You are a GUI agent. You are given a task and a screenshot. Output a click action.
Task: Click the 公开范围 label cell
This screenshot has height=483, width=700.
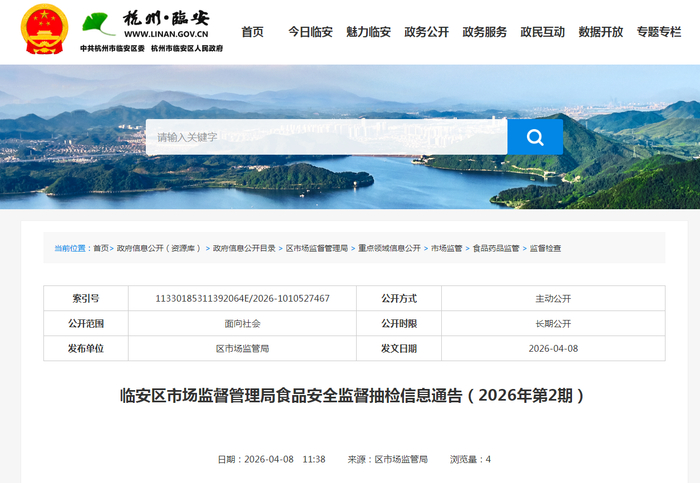(86, 323)
